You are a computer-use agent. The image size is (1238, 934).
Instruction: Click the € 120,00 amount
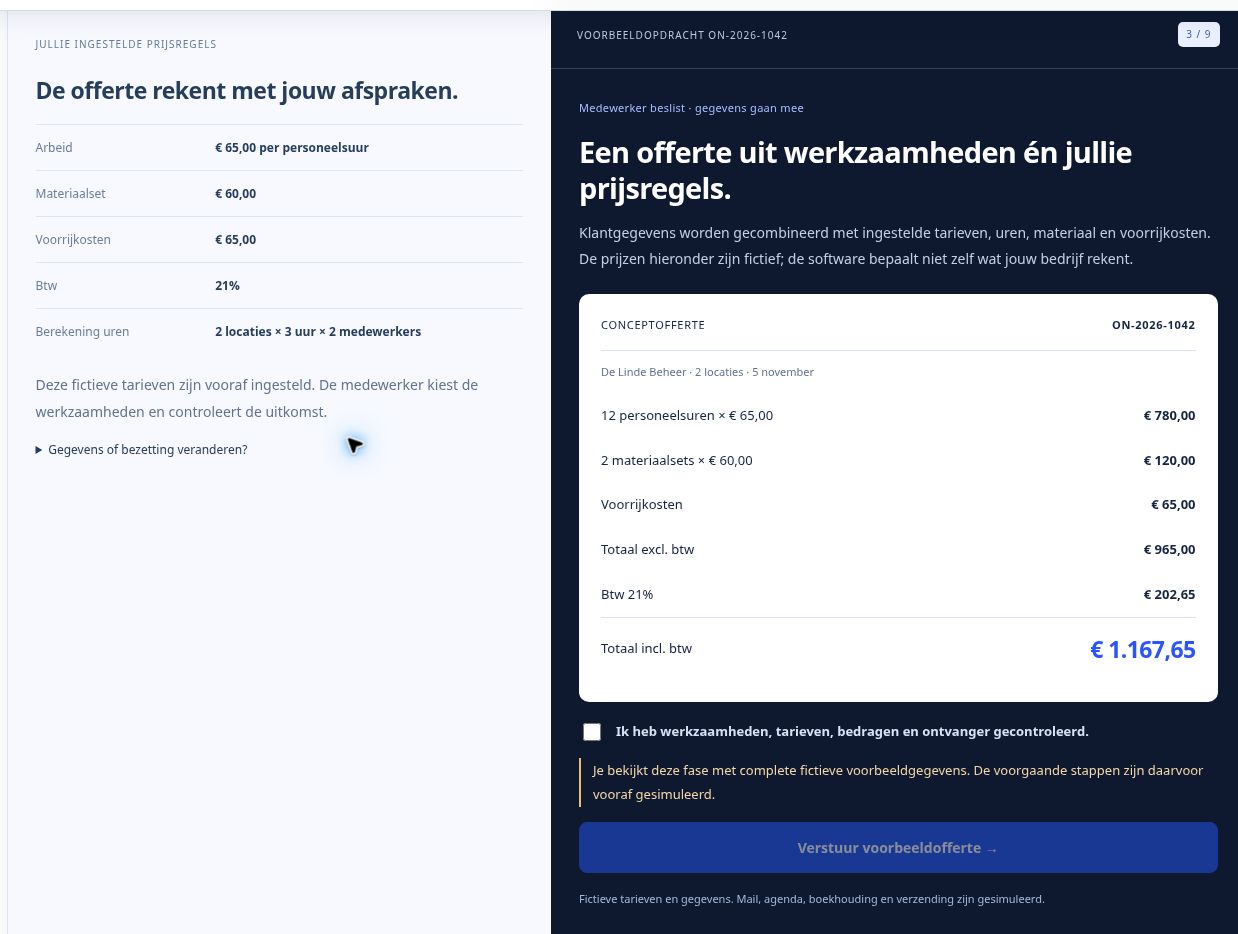(x=1169, y=461)
